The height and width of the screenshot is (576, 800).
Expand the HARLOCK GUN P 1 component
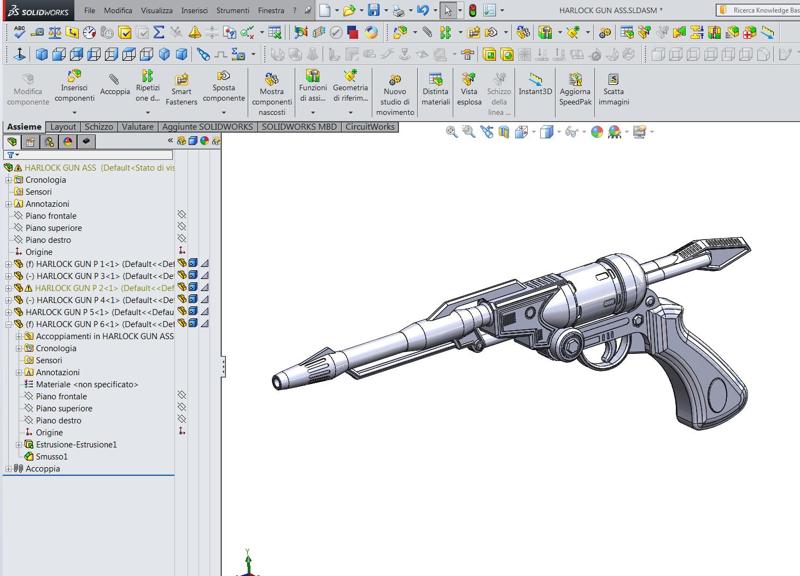[8, 264]
